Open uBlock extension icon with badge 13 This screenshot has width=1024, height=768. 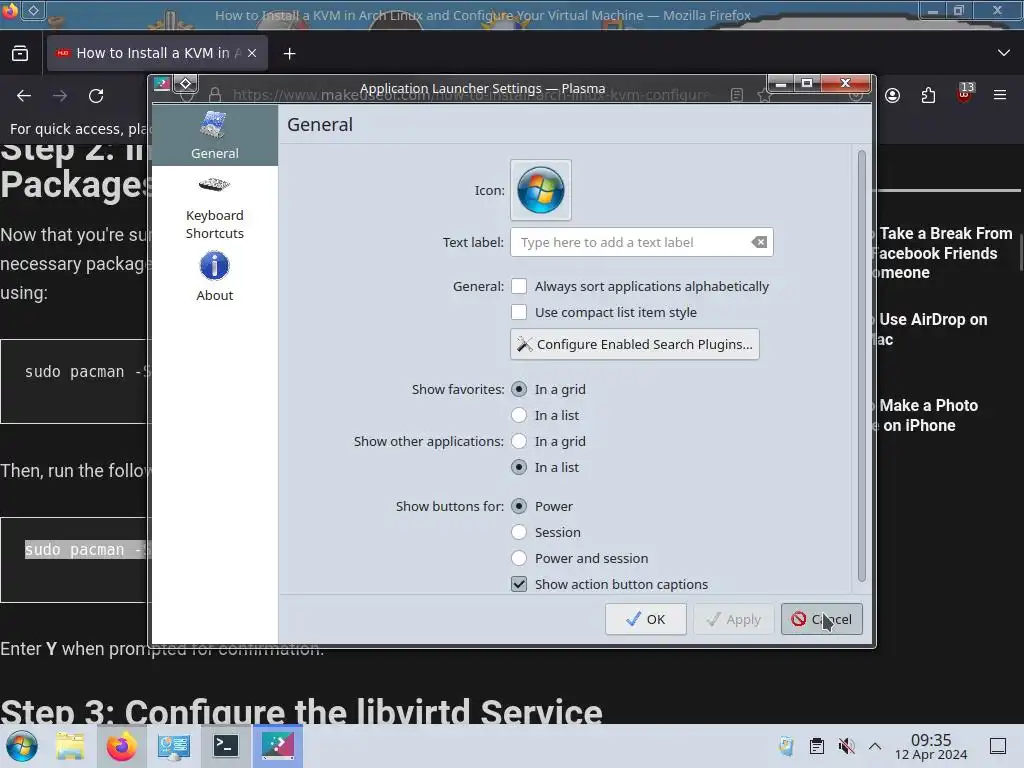965,93
